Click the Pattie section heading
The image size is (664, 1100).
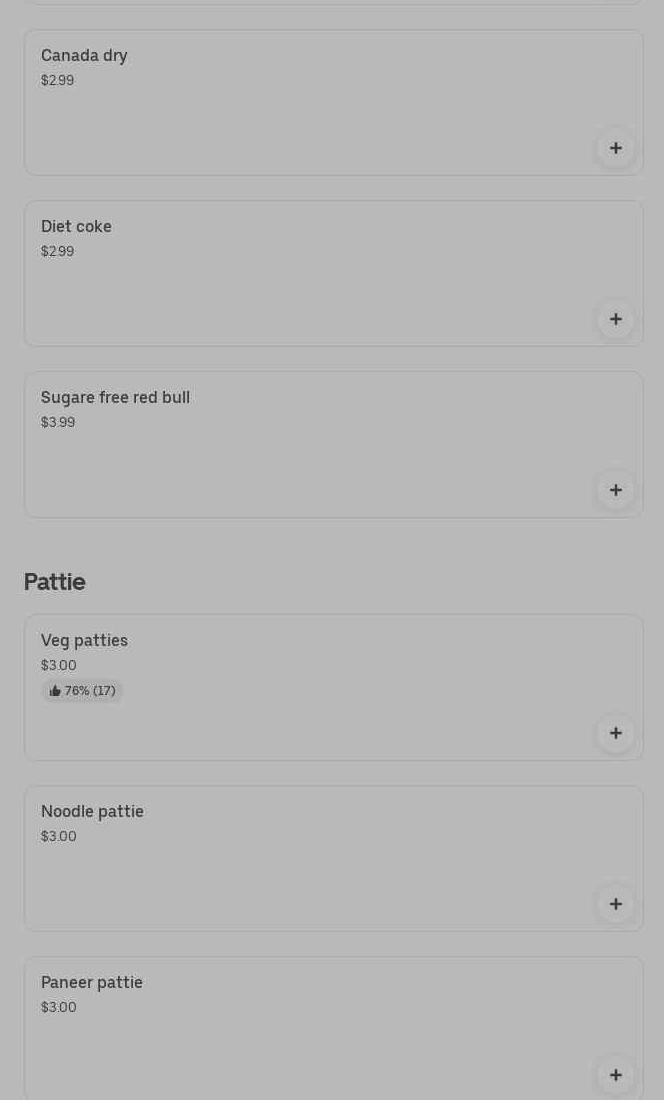click(x=55, y=582)
